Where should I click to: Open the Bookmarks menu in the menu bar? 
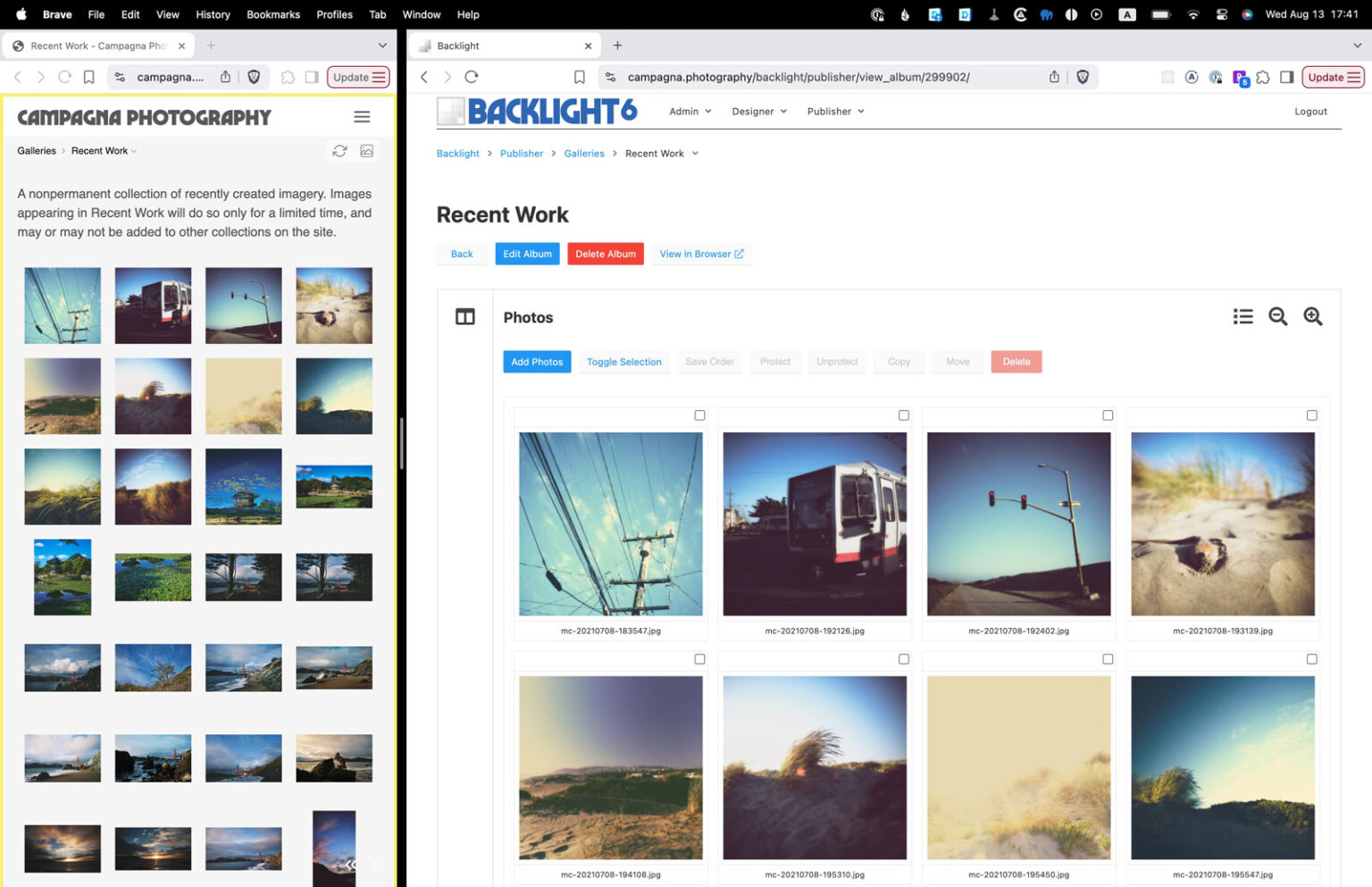pos(272,14)
